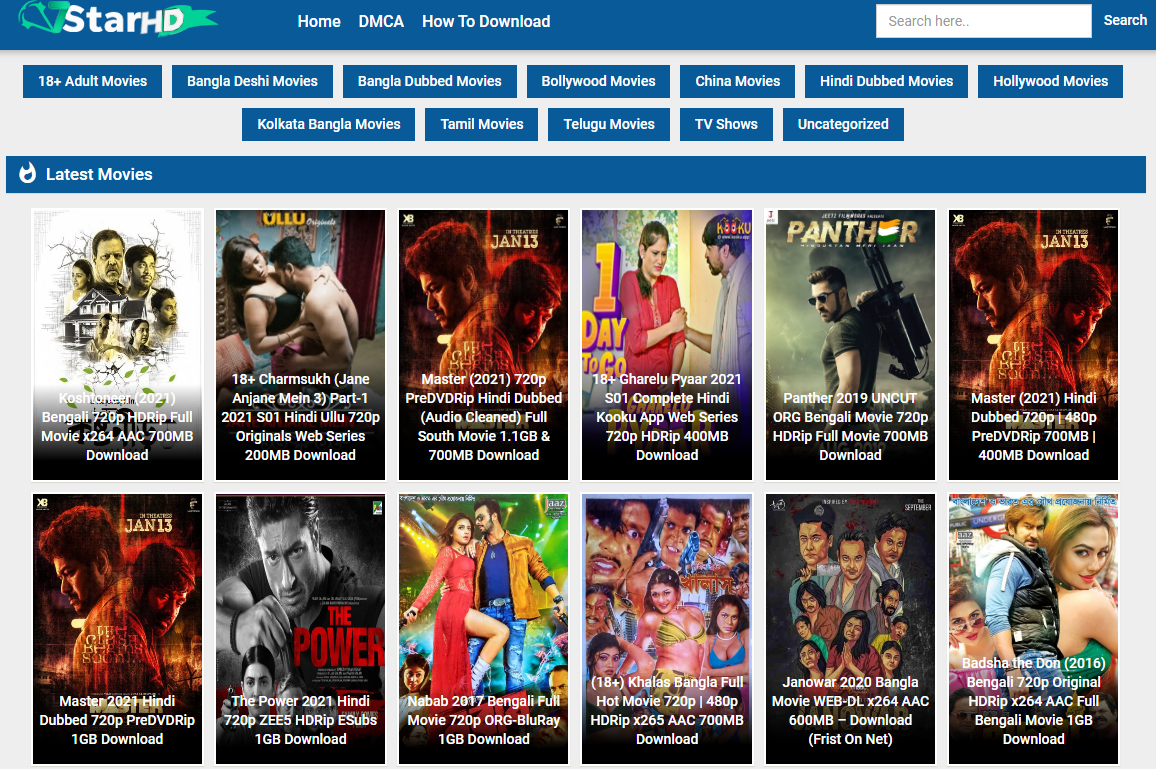Image resolution: width=1156 pixels, height=769 pixels.
Task: Focus the Search here input field
Action: pyautogui.click(x=983, y=21)
